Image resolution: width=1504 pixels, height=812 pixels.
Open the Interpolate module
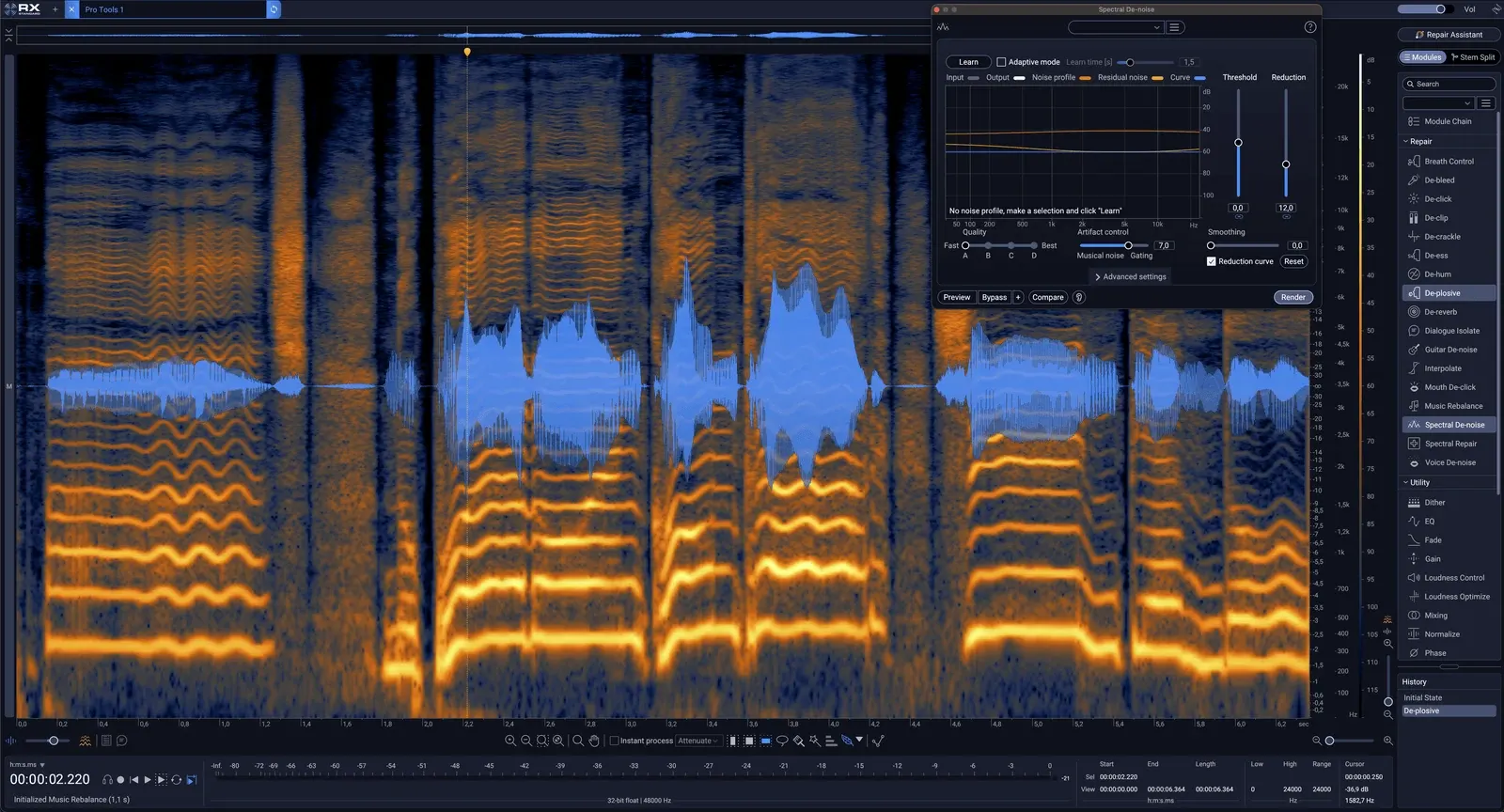1449,368
